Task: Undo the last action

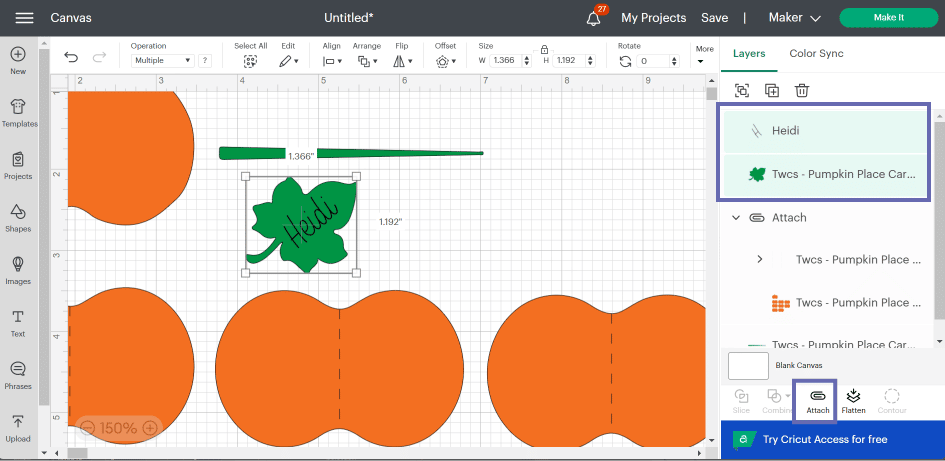Action: pyautogui.click(x=71, y=57)
